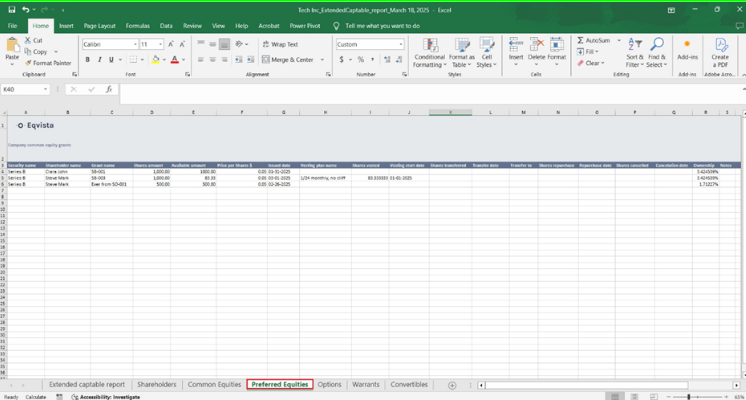Click the Cut scissors icon
The image size is (746, 400).
28,40
